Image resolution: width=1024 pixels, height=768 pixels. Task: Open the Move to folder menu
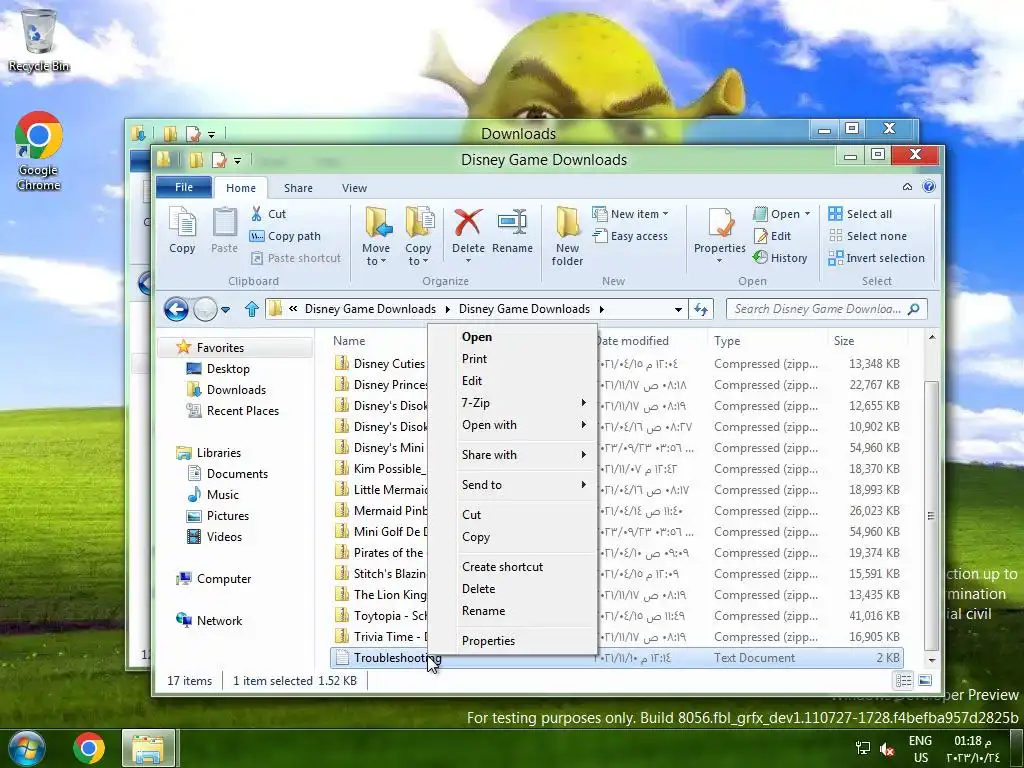[377, 236]
